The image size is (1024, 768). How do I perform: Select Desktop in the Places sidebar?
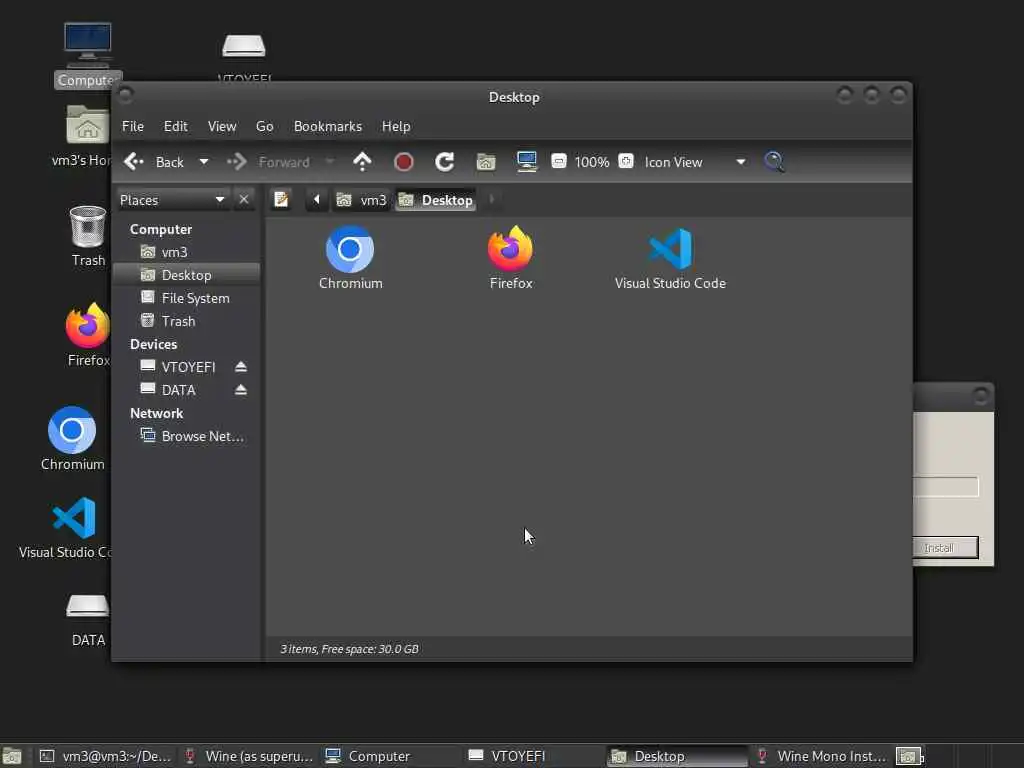(186, 275)
